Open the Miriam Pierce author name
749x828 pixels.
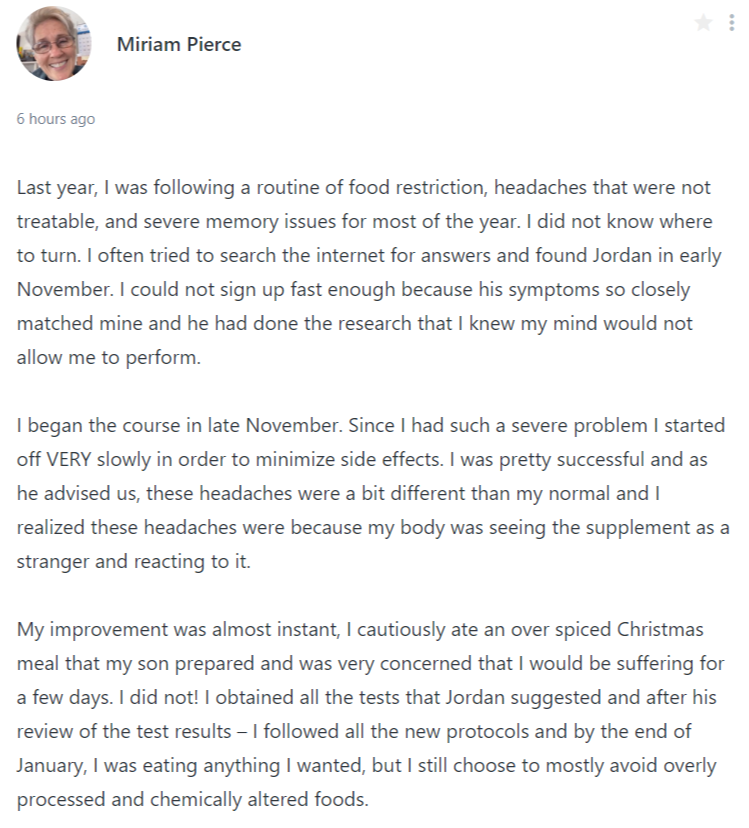179,45
